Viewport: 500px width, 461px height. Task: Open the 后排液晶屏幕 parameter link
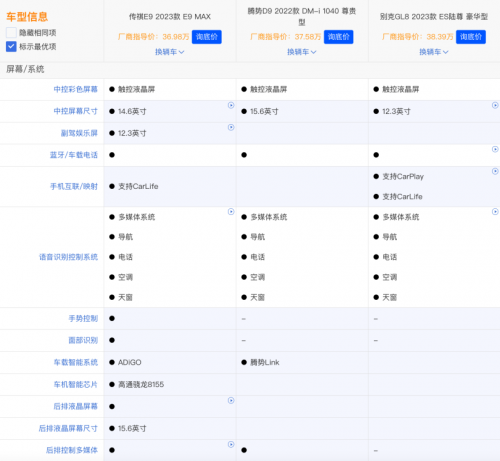76,406
